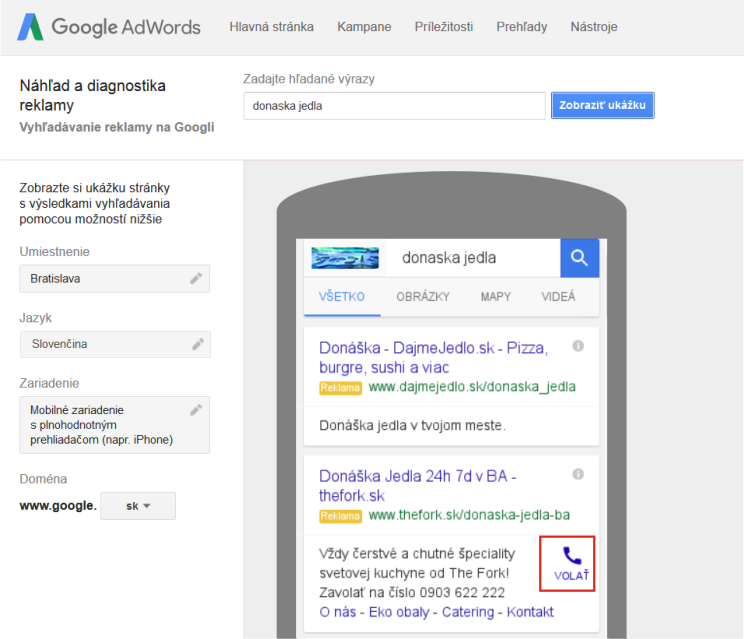Open the Donáška - DajmeJedlo.sk ad headline
Viewport: 744px width, 639px height.
[433, 357]
